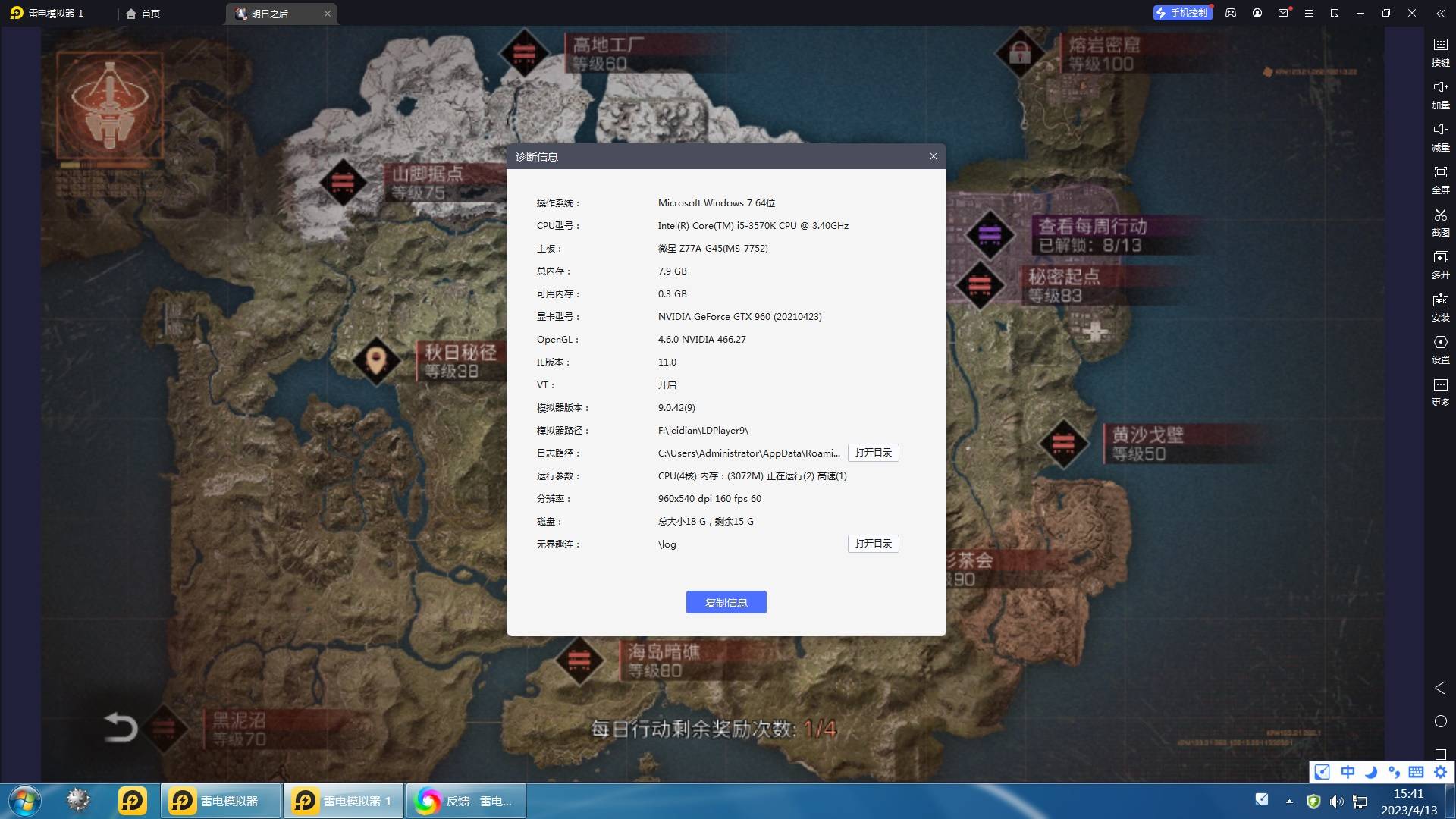Viewport: 1456px width, 819px height.
Task: Show hidden system tray icons arrow
Action: click(1289, 801)
